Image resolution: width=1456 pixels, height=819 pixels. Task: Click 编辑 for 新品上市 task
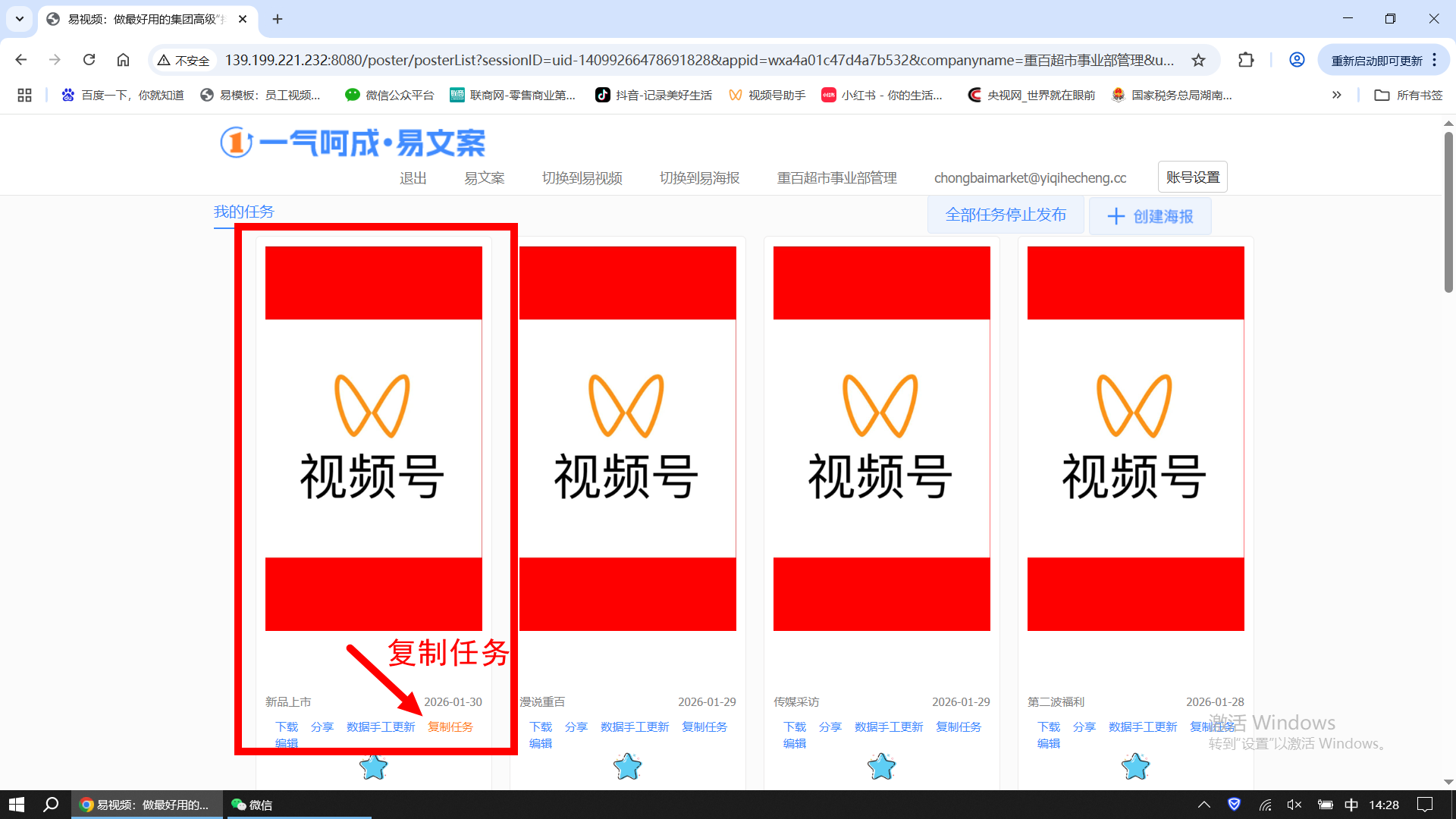coord(287,743)
